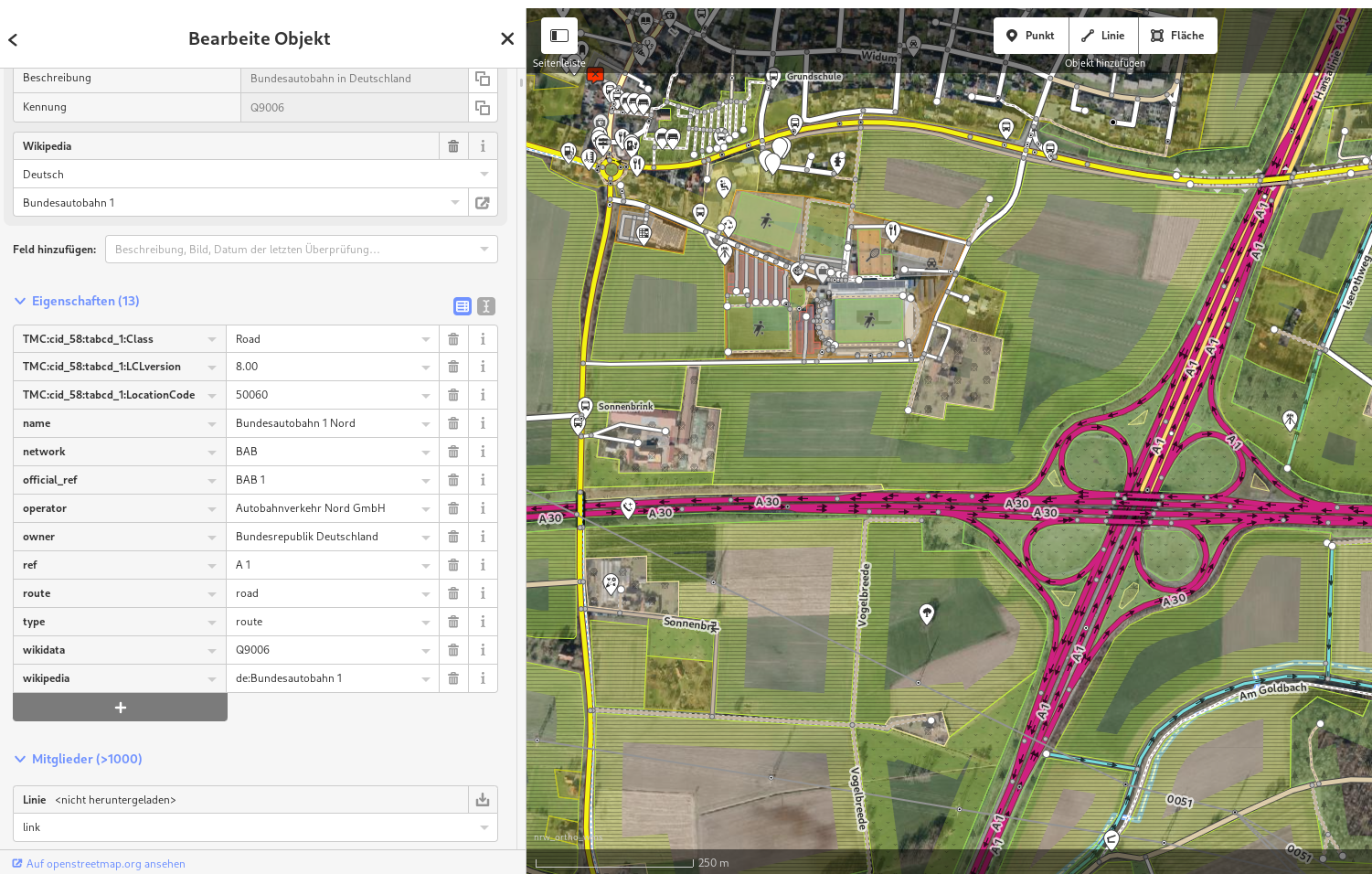Viewport: 1372px width, 874px height.
Task: Delete the network property row
Action: [x=453, y=452]
